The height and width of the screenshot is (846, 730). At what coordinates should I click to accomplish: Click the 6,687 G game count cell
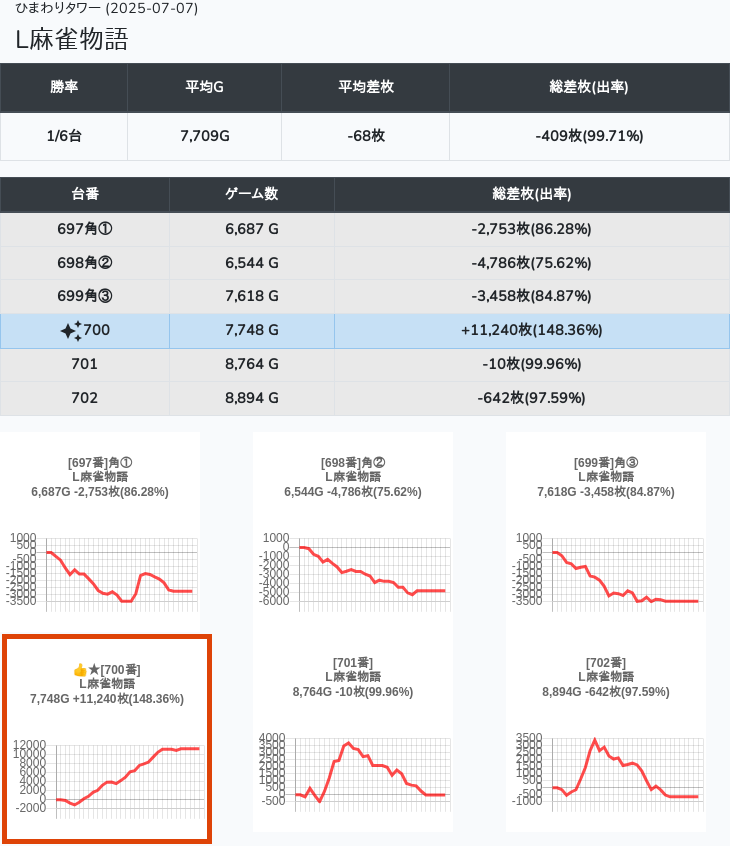point(252,229)
